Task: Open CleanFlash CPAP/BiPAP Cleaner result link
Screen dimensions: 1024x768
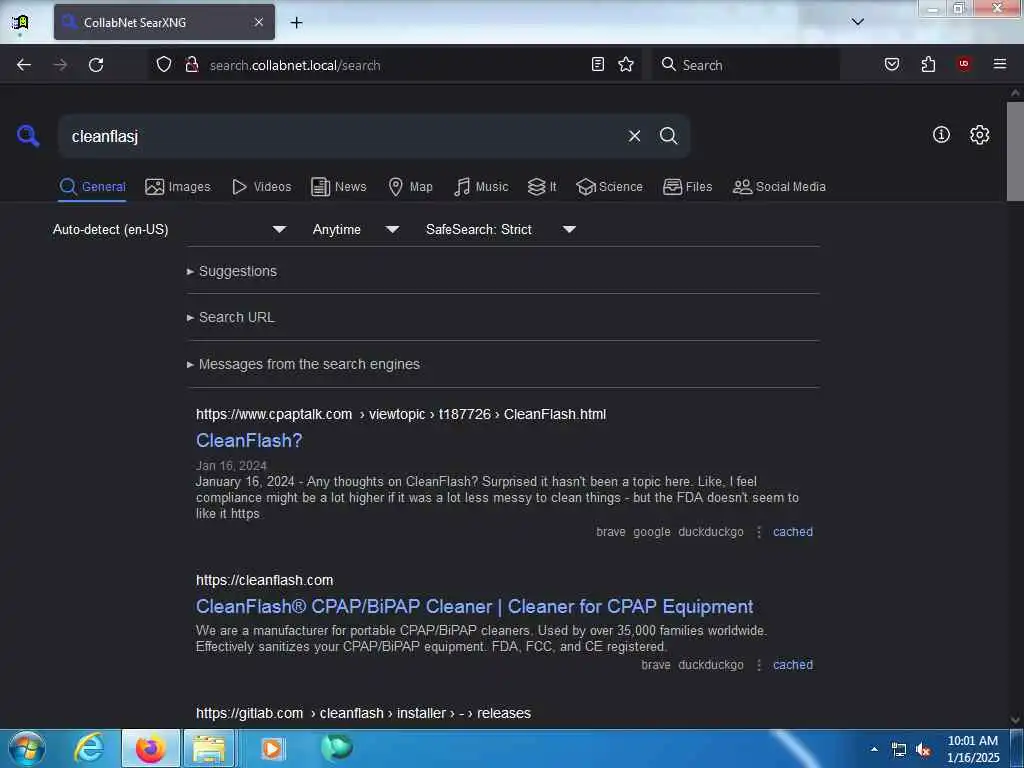Action: pyautogui.click(x=474, y=607)
